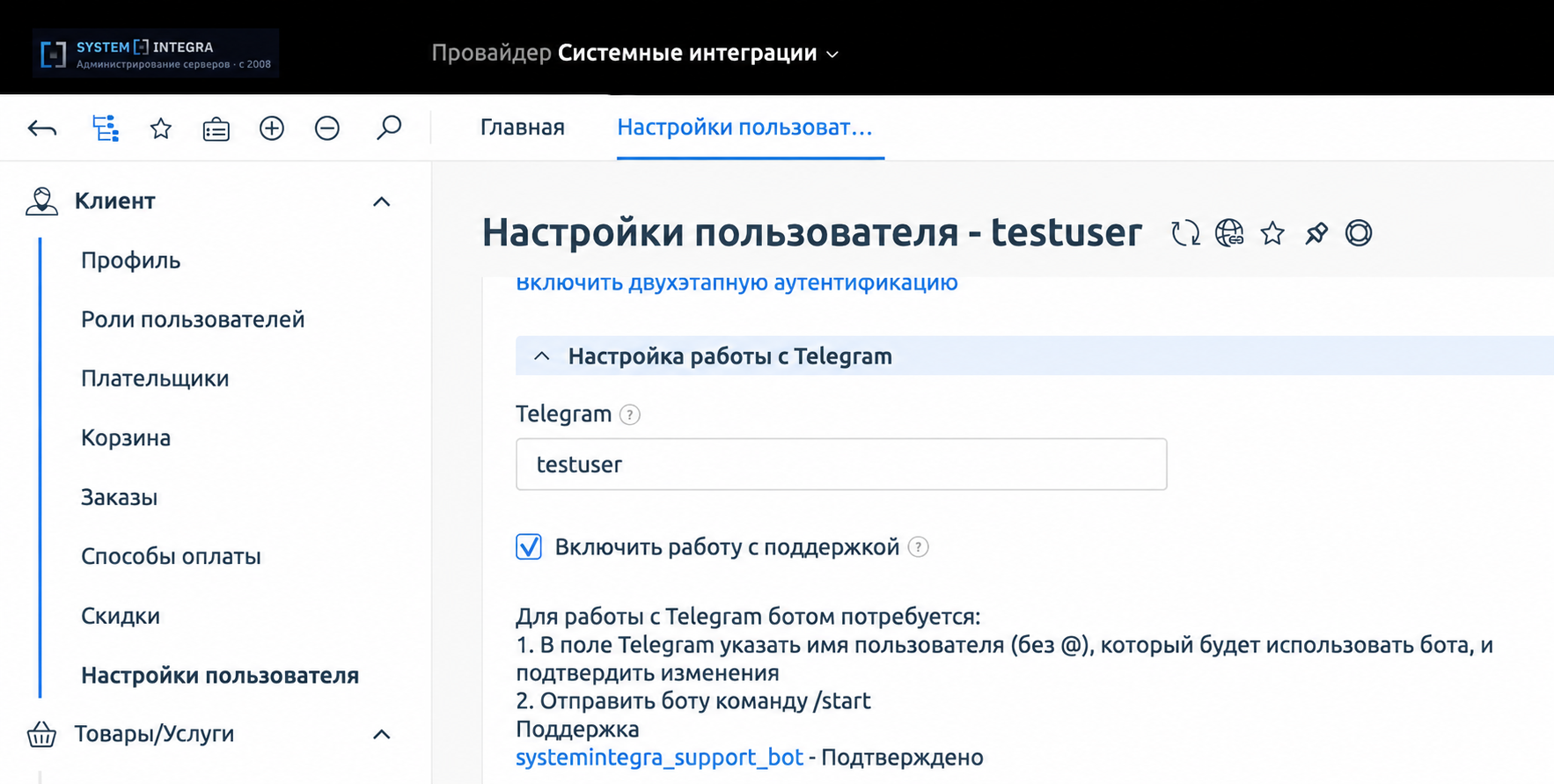Collapse Настройка работы с Telegram section

(x=542, y=356)
